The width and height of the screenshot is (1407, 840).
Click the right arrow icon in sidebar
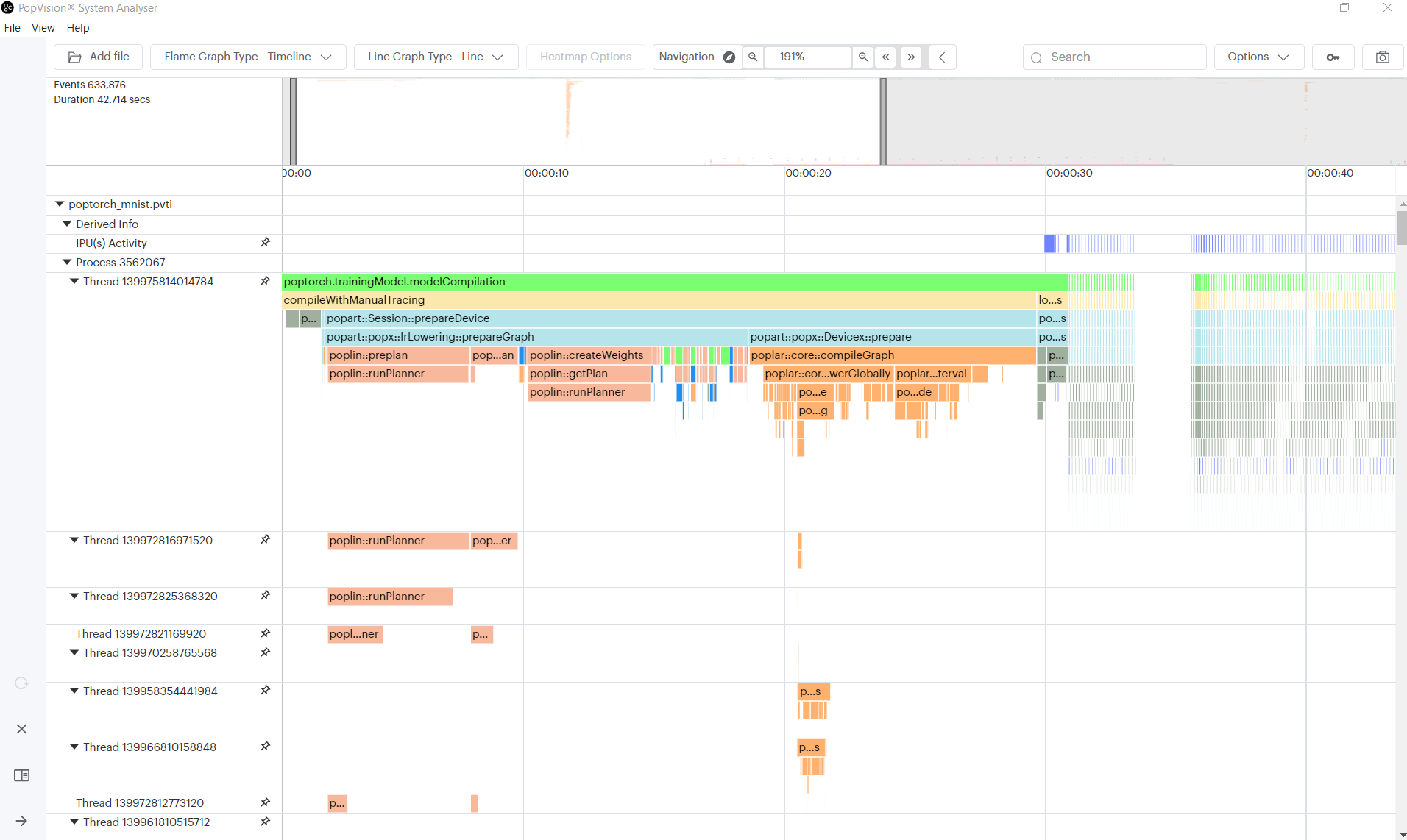pos(21,821)
